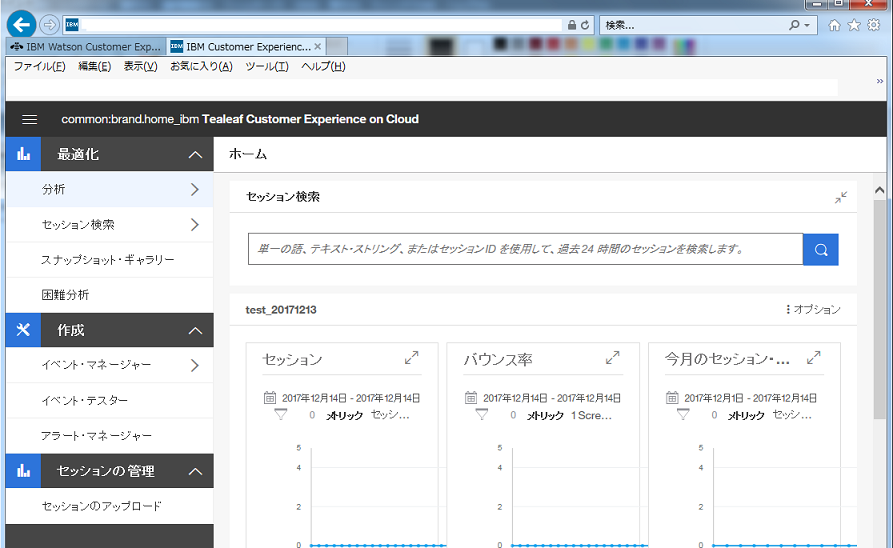Open スナップショット・ギャラリー in sidebar

click(109, 260)
